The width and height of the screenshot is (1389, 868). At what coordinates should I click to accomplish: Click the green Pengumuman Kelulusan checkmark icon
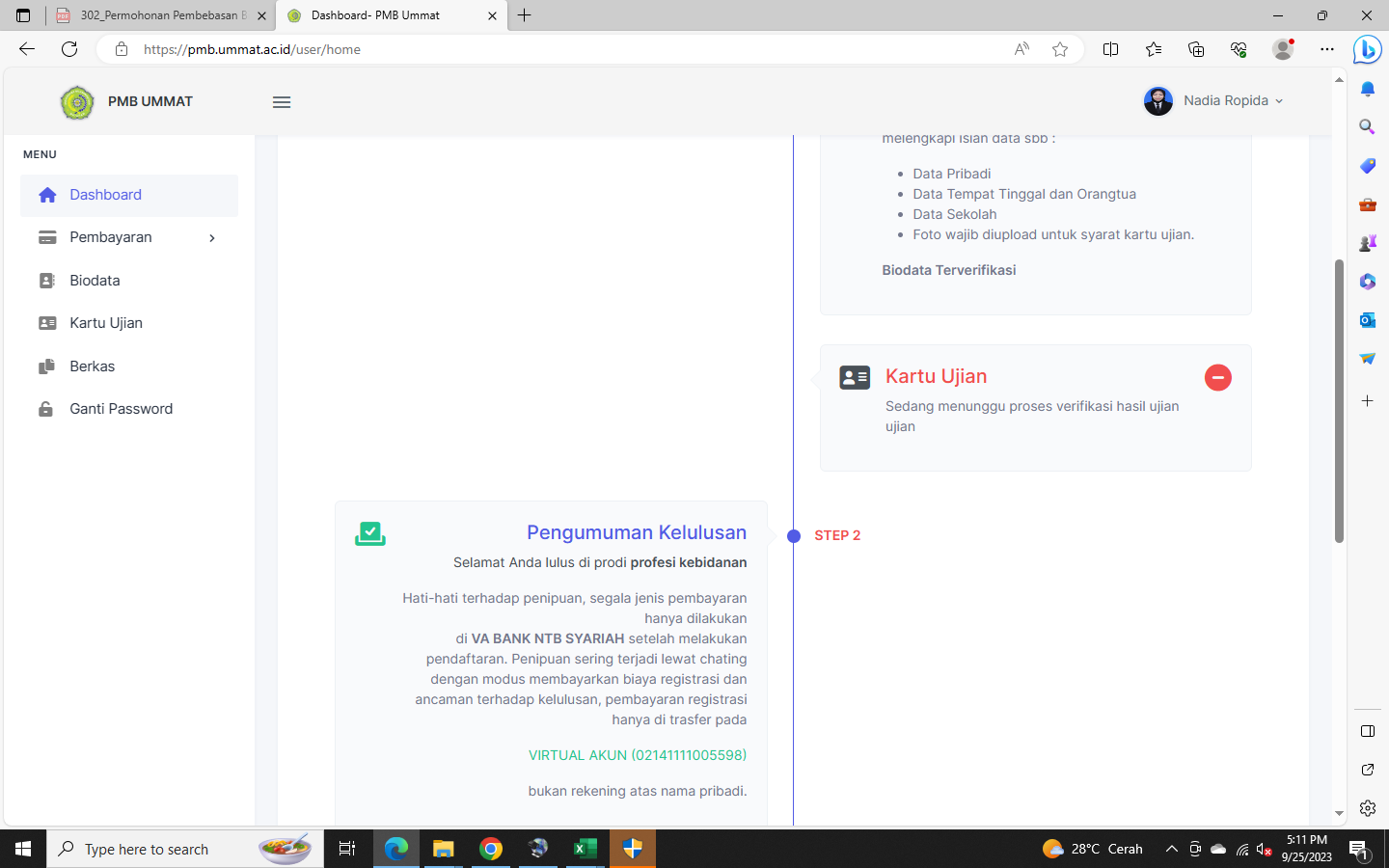370,533
